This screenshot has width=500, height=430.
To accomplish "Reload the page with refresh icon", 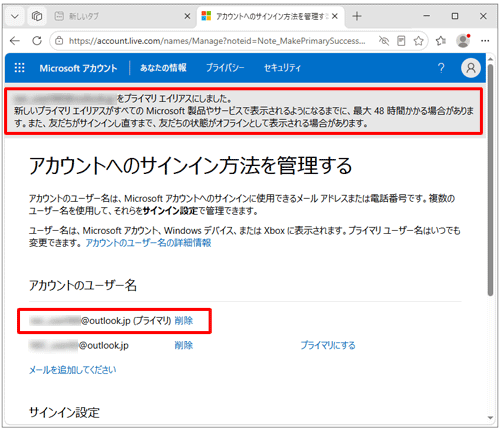I will [x=37, y=41].
